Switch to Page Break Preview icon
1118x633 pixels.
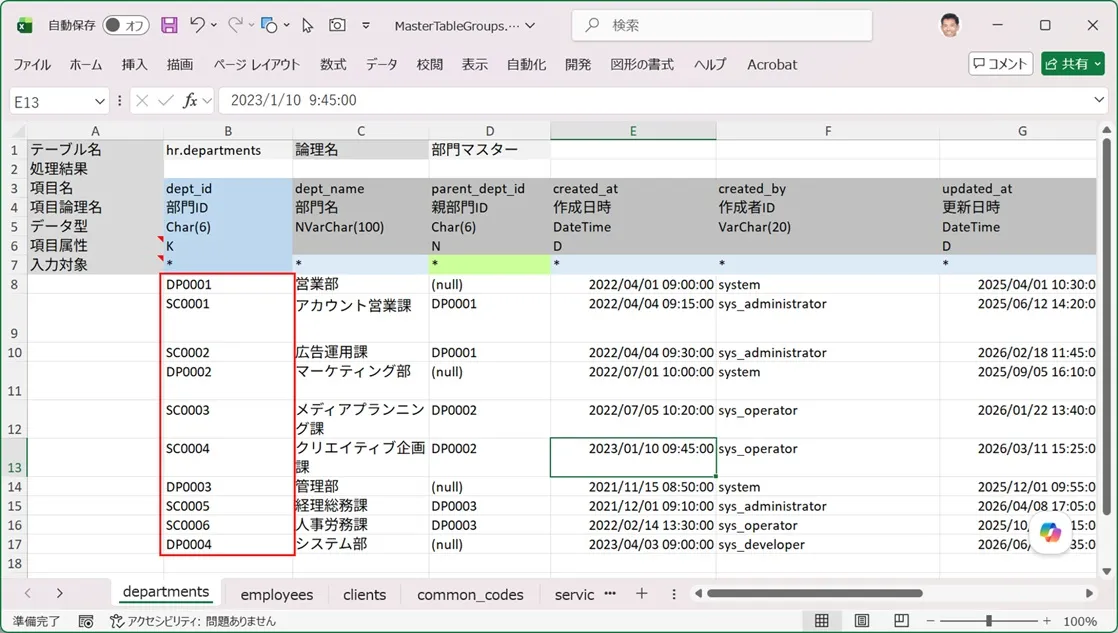(901, 621)
